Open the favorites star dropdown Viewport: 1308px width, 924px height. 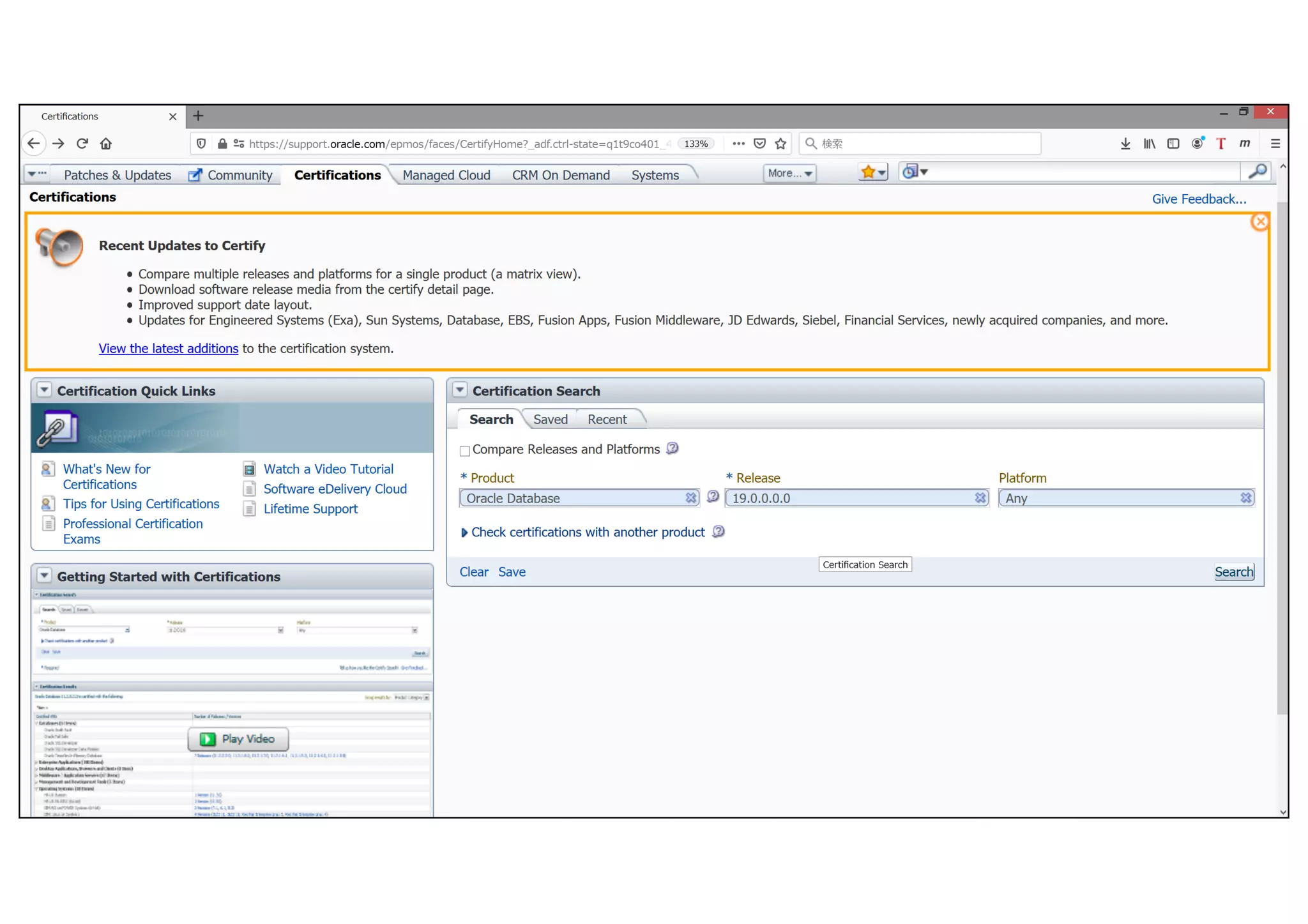pyautogui.click(x=873, y=172)
